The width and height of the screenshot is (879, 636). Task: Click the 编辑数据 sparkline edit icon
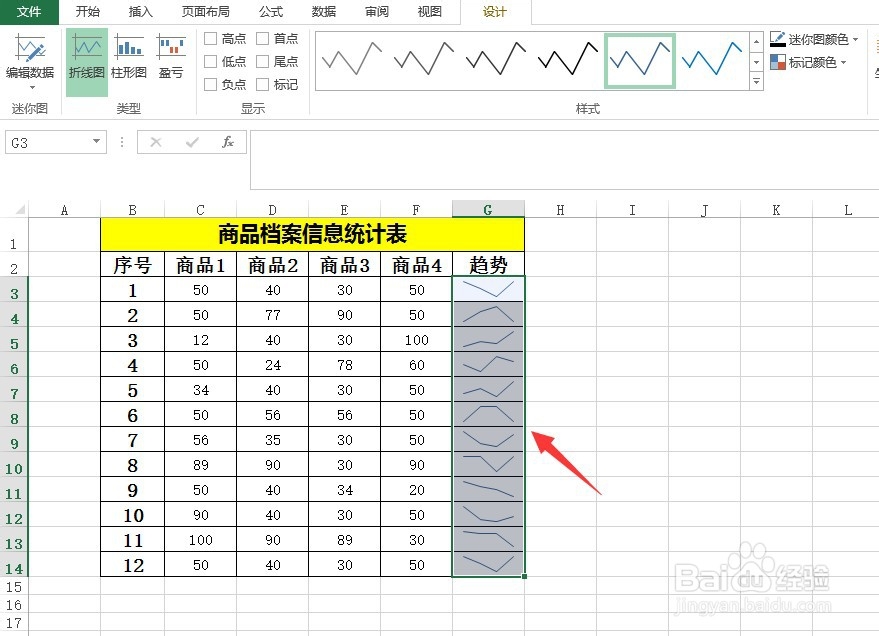30,48
